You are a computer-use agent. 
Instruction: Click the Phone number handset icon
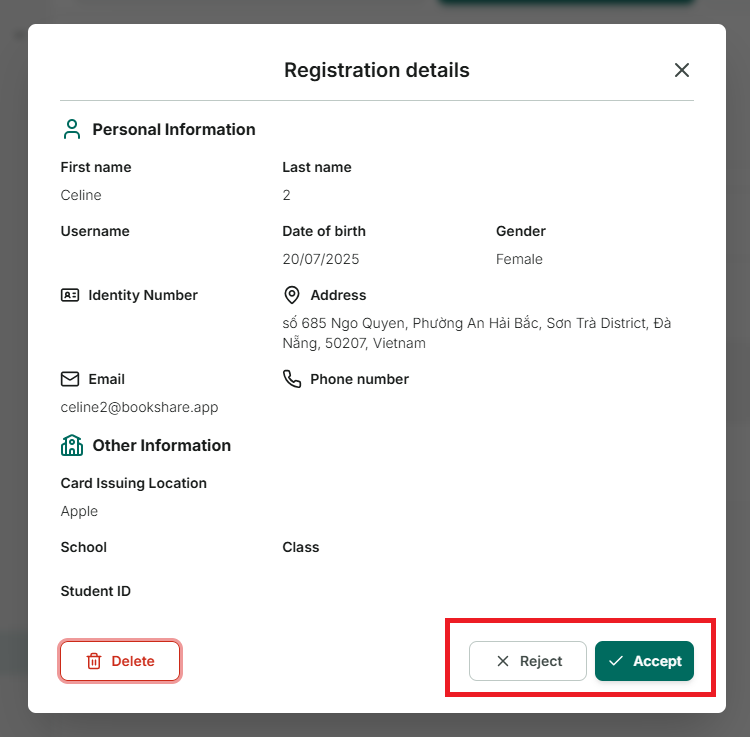coord(292,379)
